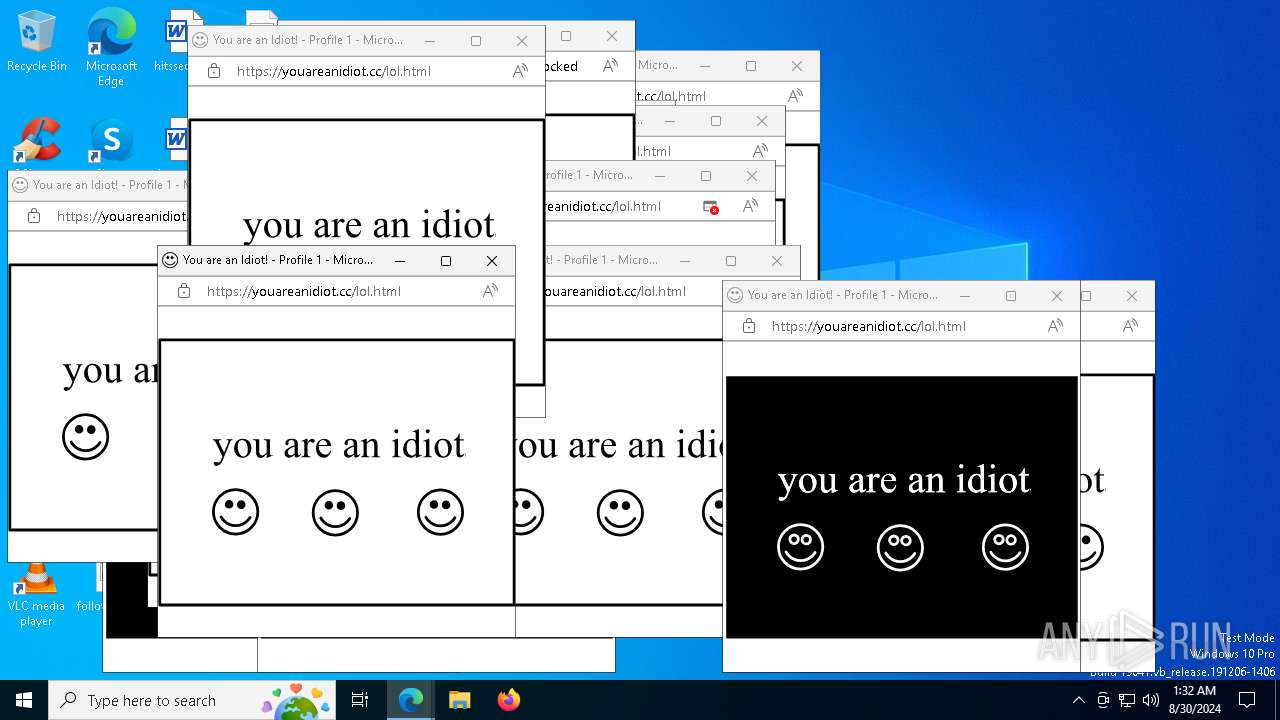Viewport: 1280px width, 720px height.
Task: Maximize the front-center Edge window
Action: (446, 261)
